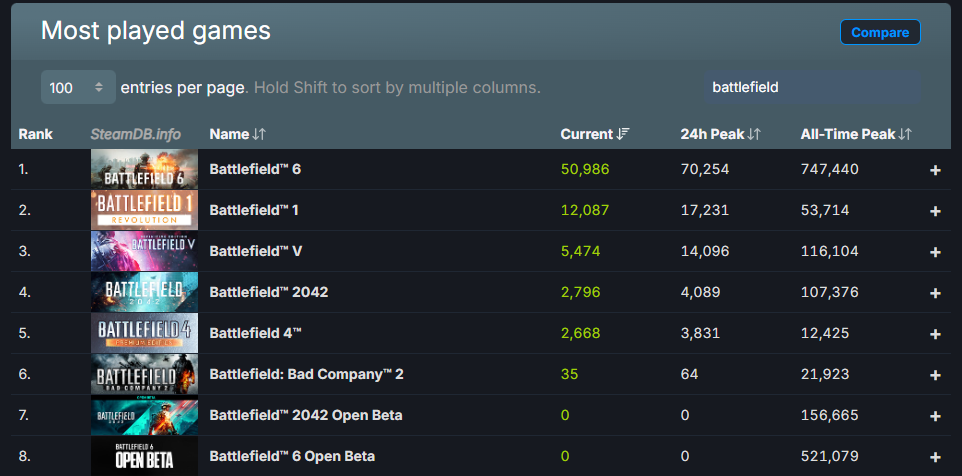Open the Battlefield 6 Open Beta thumbnail

tap(144, 456)
